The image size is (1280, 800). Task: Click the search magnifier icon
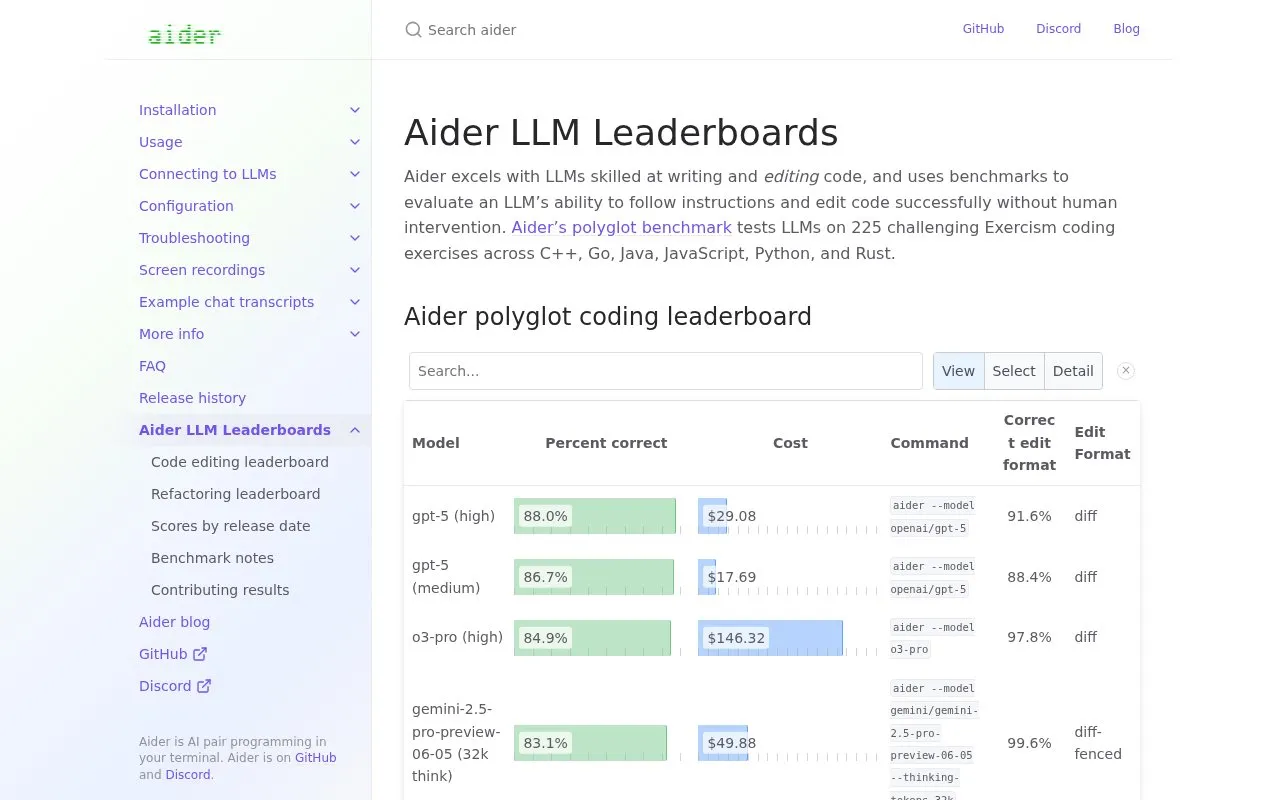[413, 30]
